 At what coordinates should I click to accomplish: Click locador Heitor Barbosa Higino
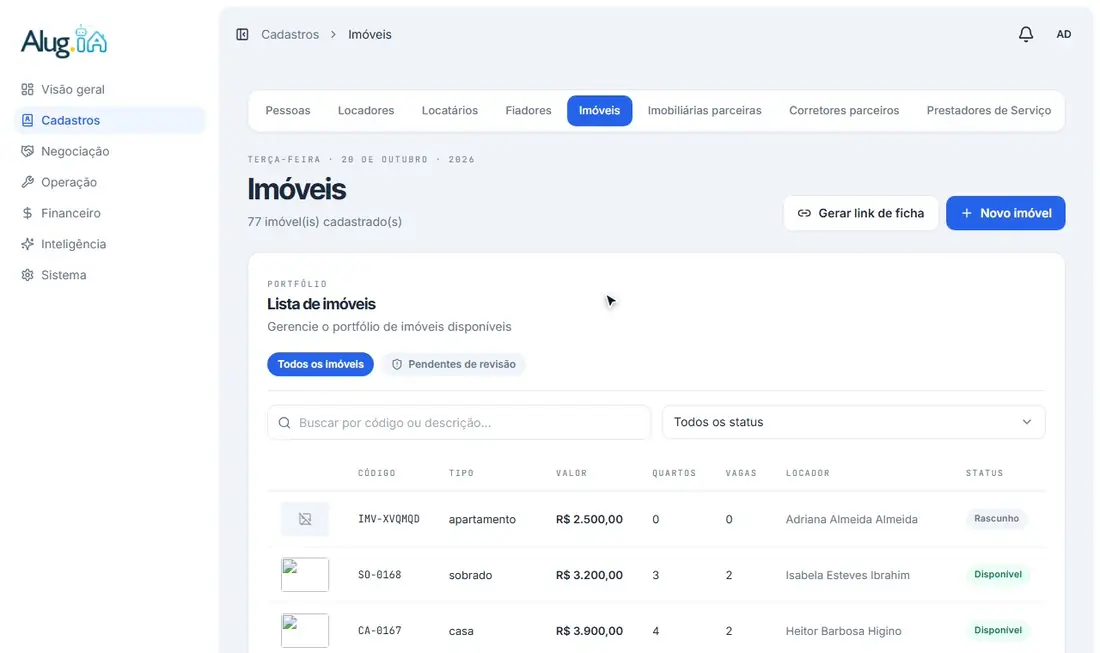pos(843,631)
